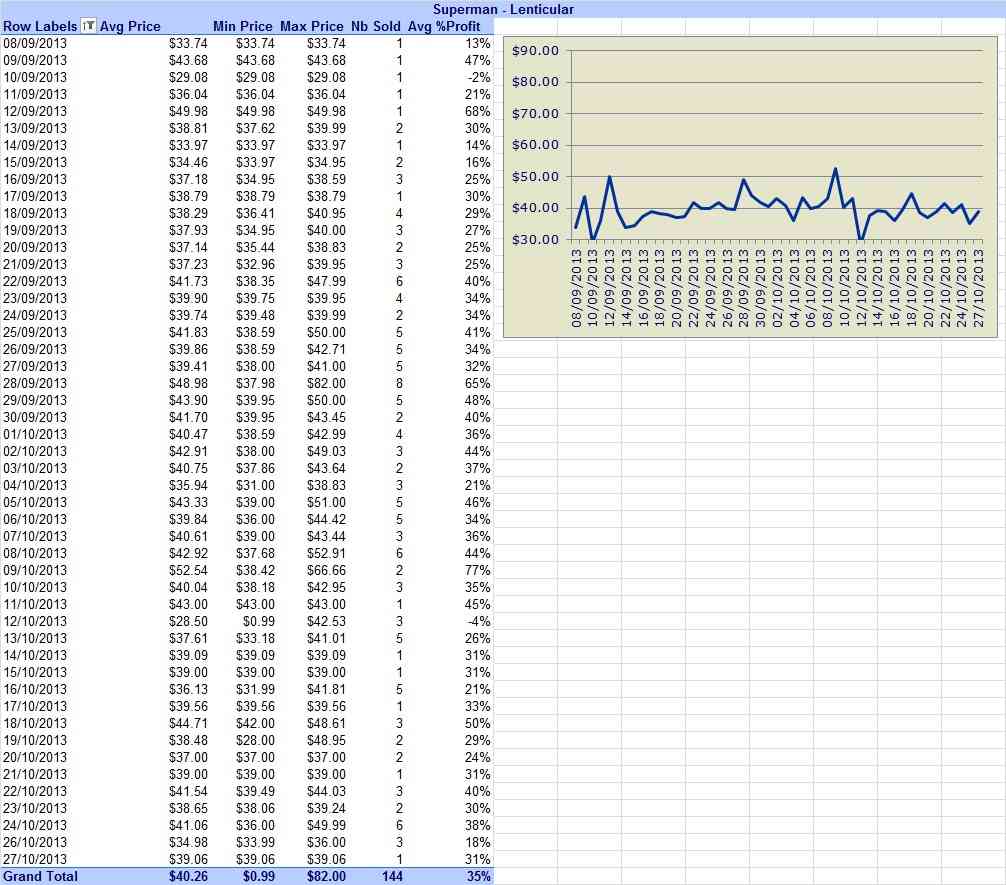Click the Grand Total average price $40.26
Image resolution: width=1006 pixels, height=885 pixels.
point(188,876)
